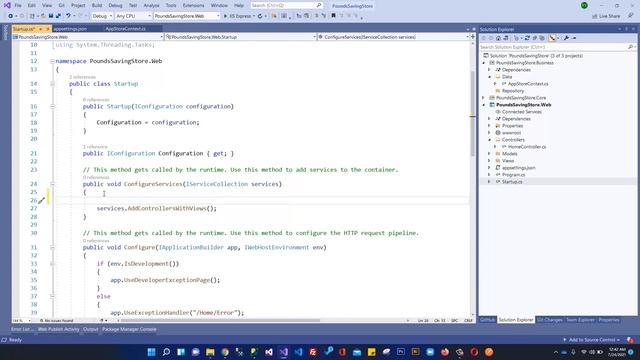Click the Save All toolbar icon
The height and width of the screenshot is (360, 640).
tap(58, 16)
